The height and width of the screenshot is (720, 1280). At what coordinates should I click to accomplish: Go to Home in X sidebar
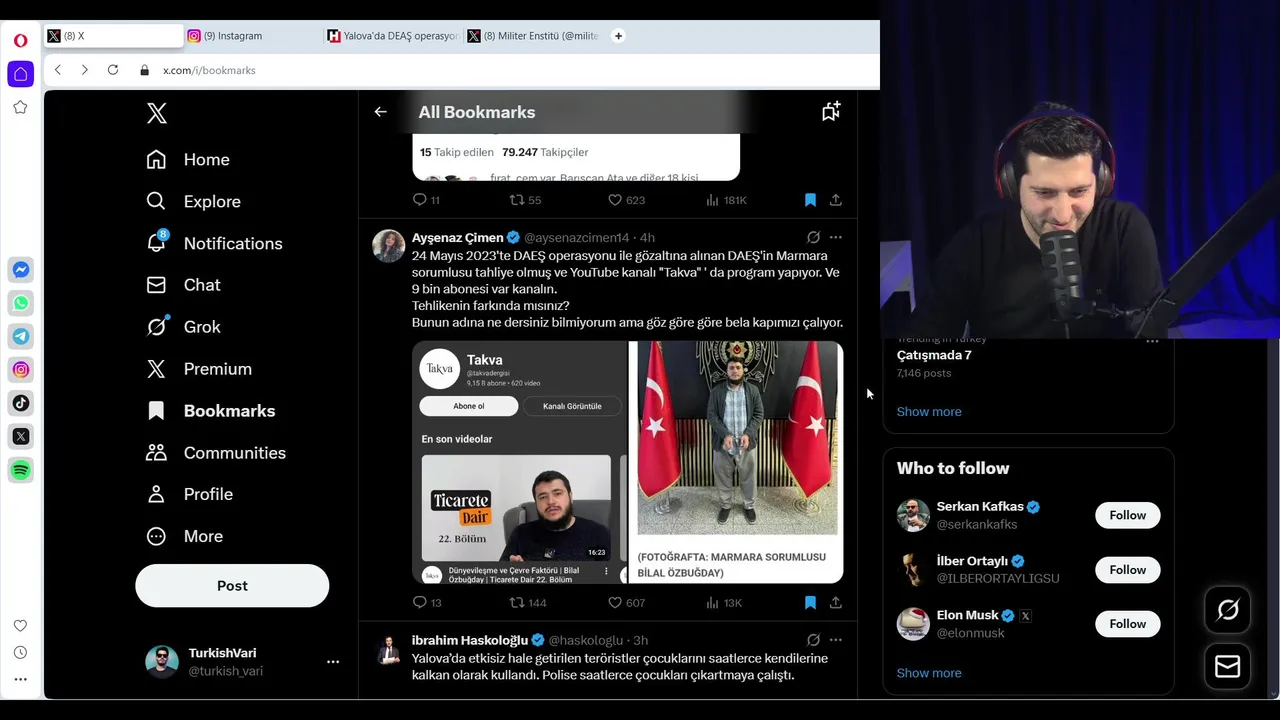(x=188, y=160)
